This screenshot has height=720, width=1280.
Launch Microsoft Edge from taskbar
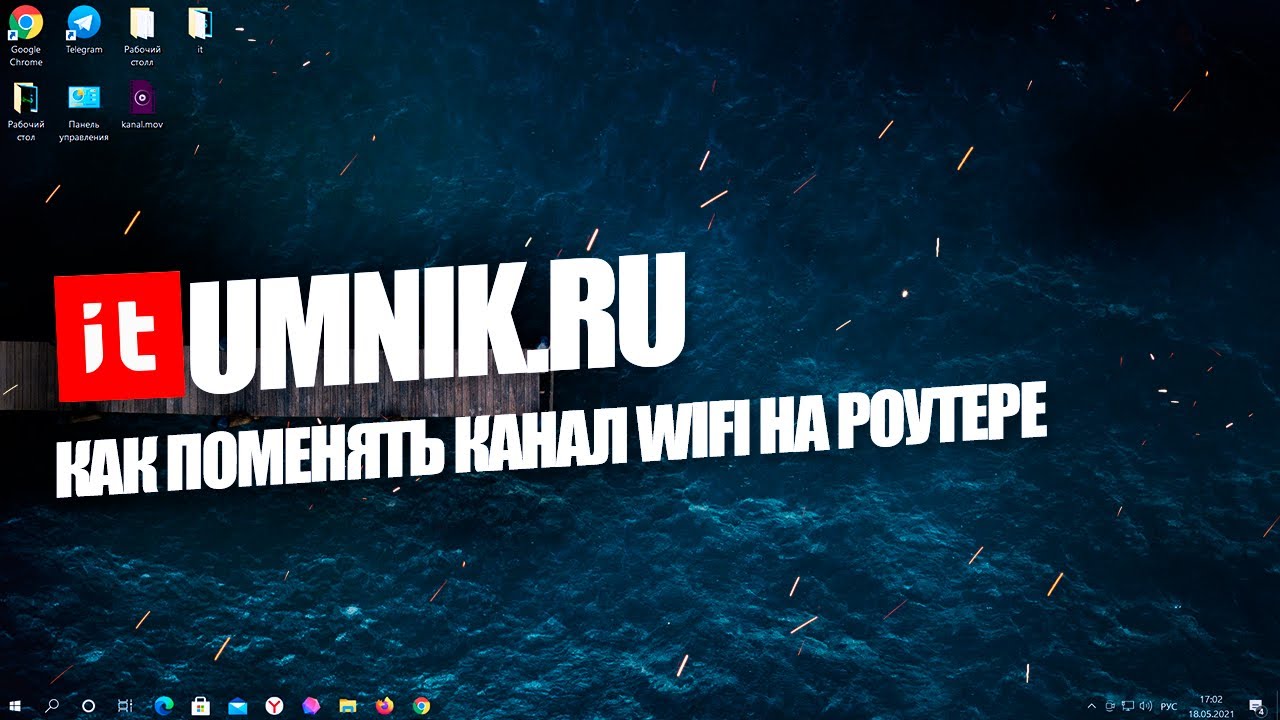coord(163,706)
